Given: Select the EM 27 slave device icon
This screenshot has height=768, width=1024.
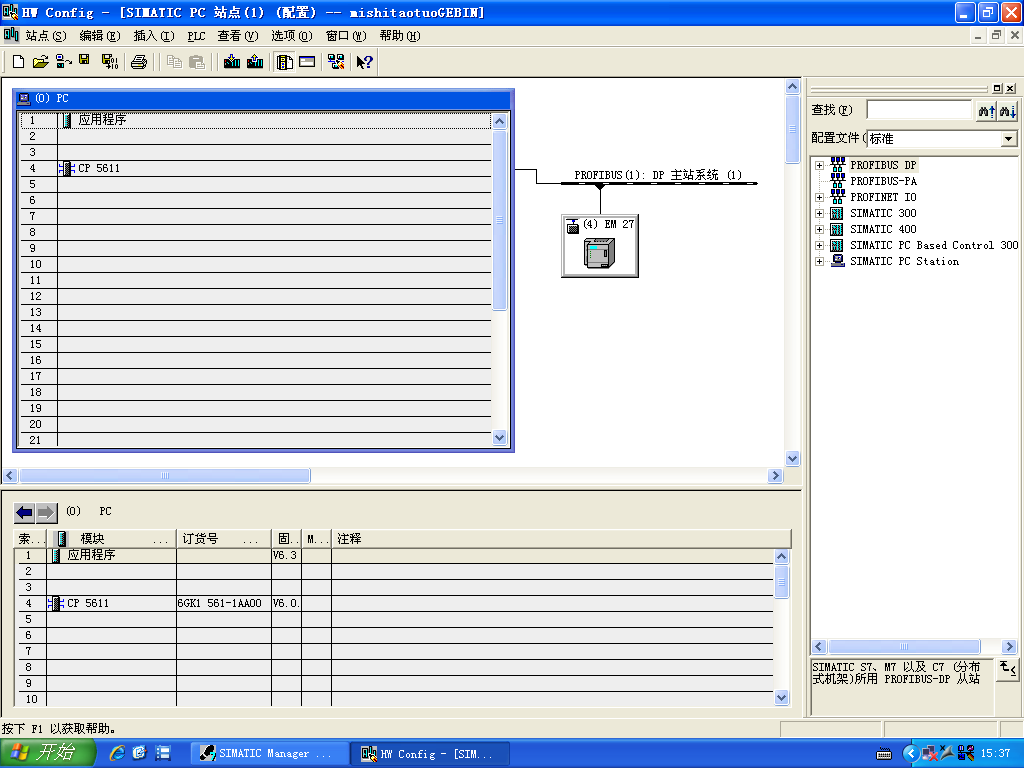Looking at the screenshot, I should 599,252.
